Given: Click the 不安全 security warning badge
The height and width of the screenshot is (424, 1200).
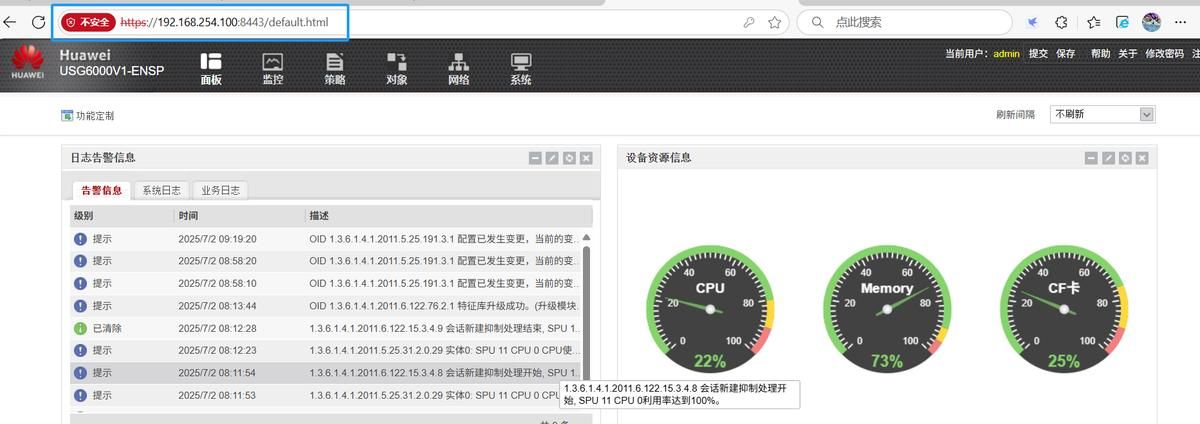Looking at the screenshot, I should point(87,21).
